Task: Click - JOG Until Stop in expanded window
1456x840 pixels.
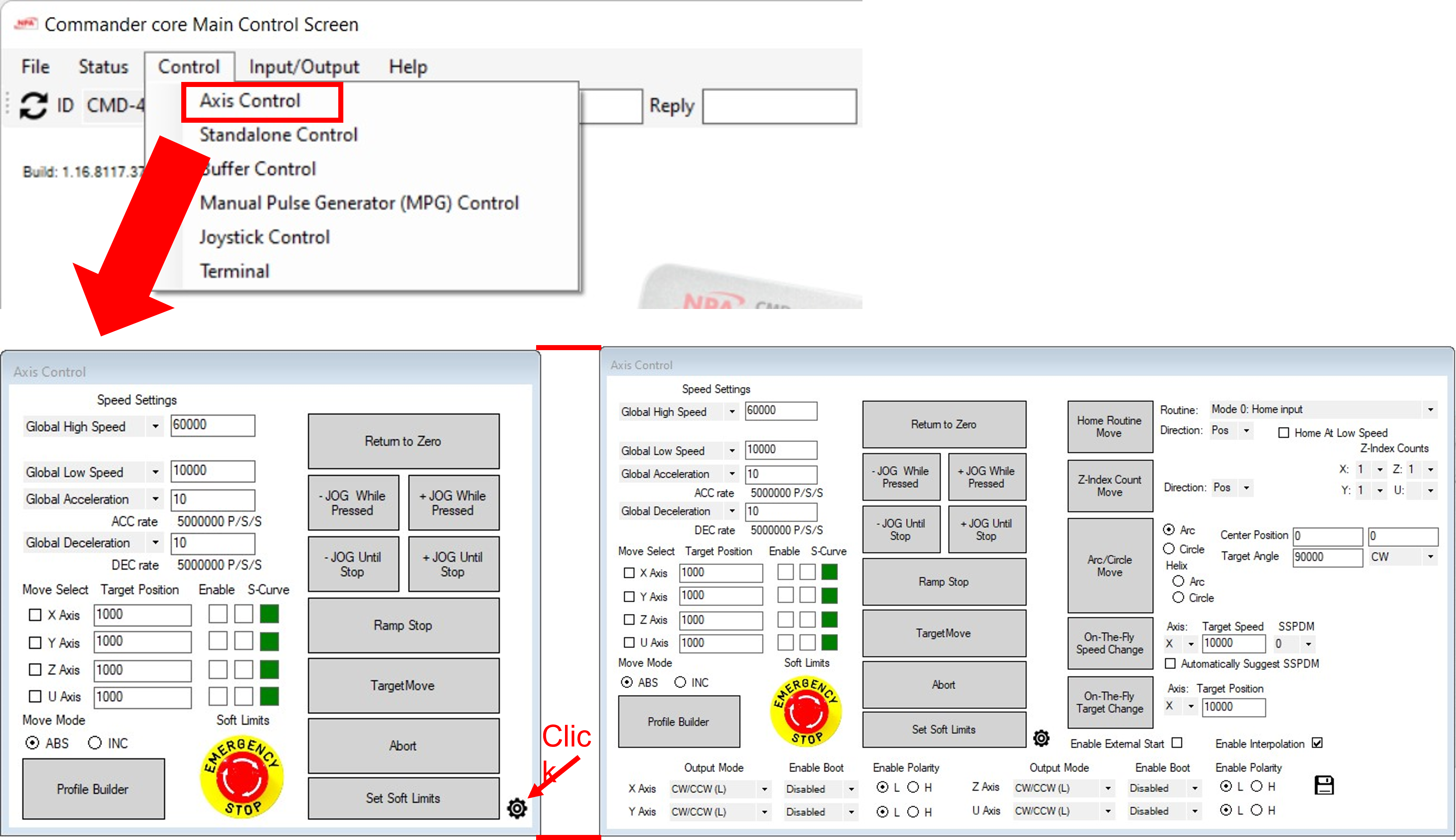Action: pyautogui.click(x=901, y=530)
